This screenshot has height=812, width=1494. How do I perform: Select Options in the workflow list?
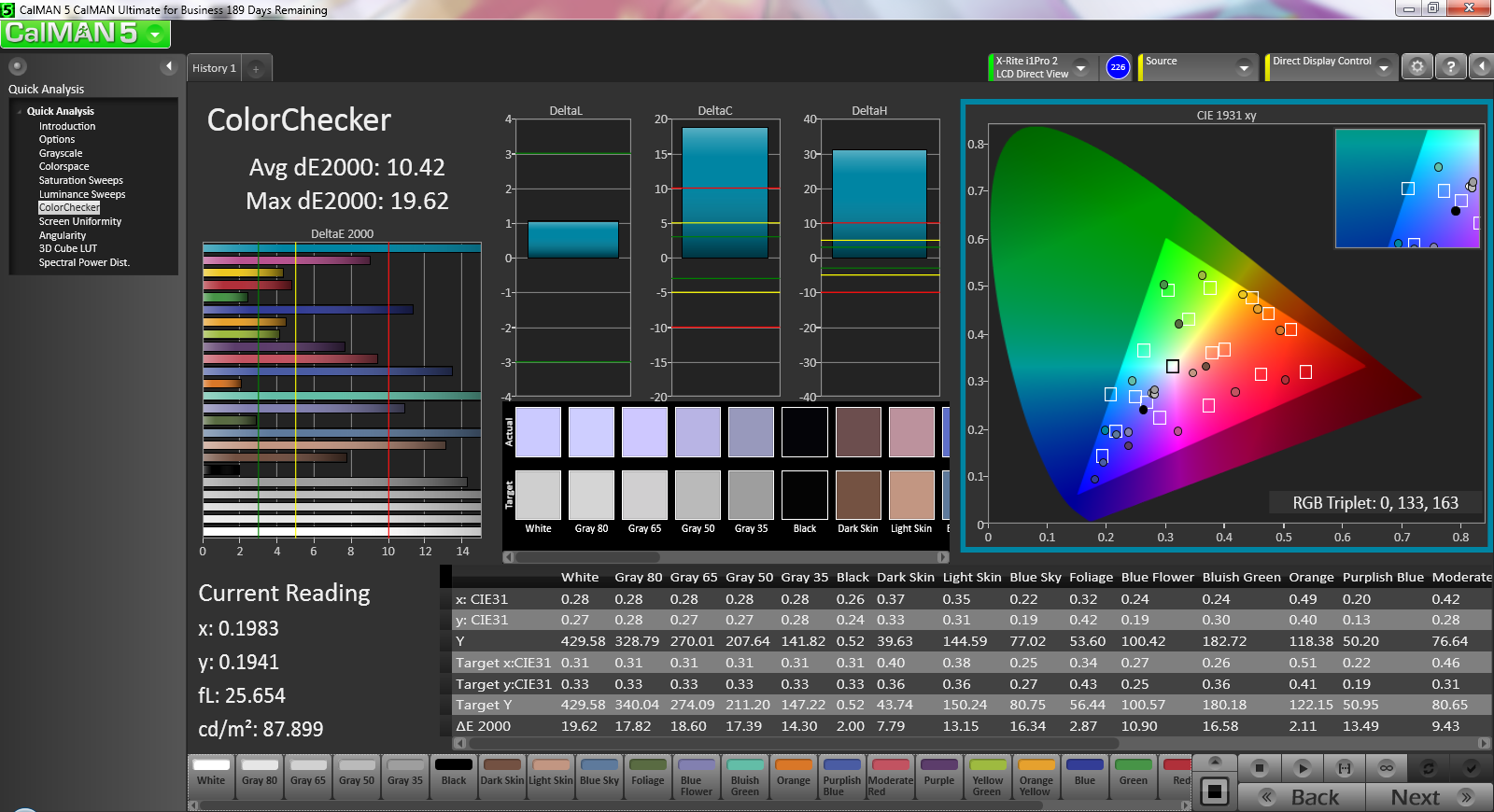tap(57, 139)
